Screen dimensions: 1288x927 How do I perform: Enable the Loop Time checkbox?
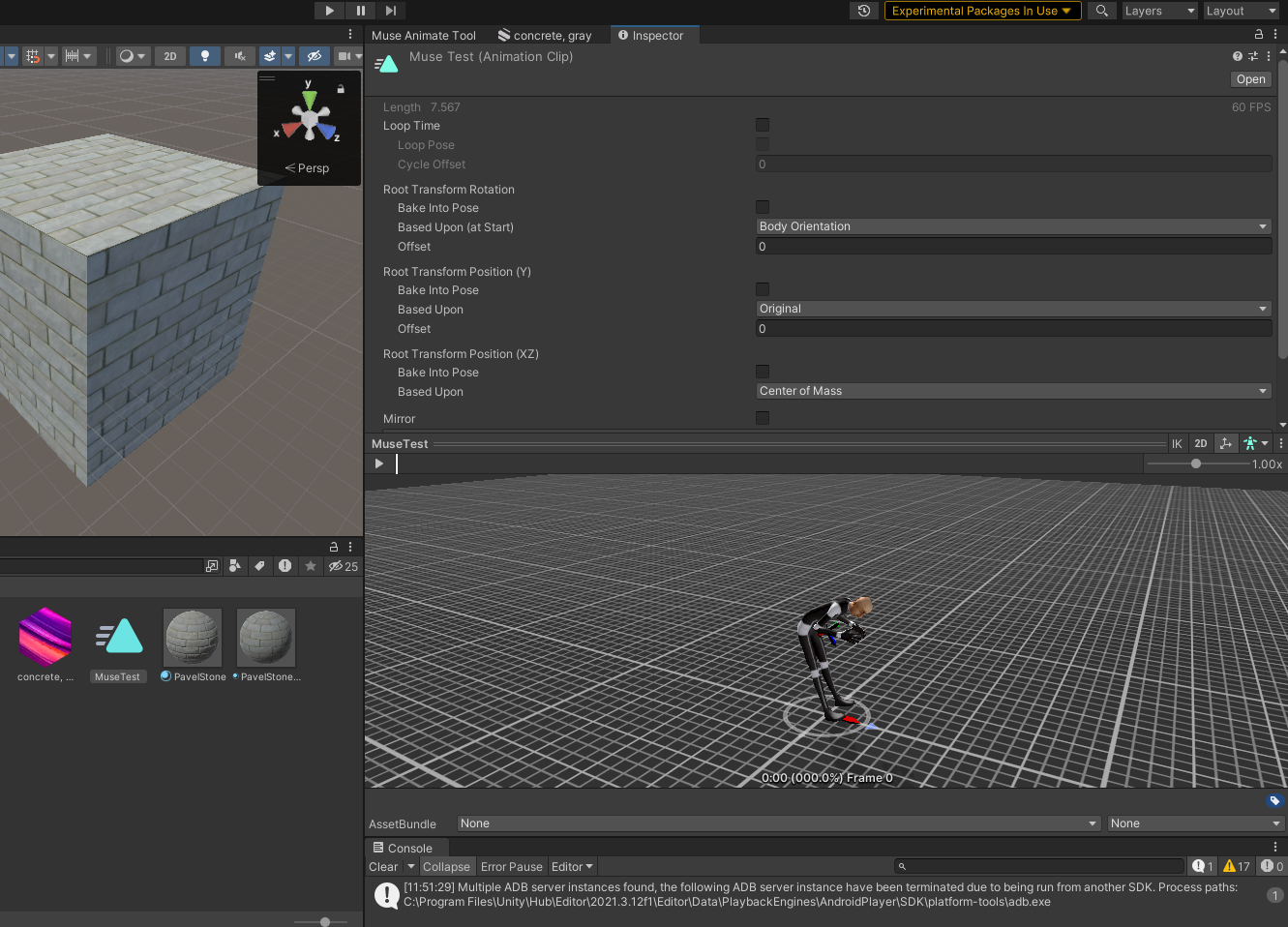click(x=763, y=125)
